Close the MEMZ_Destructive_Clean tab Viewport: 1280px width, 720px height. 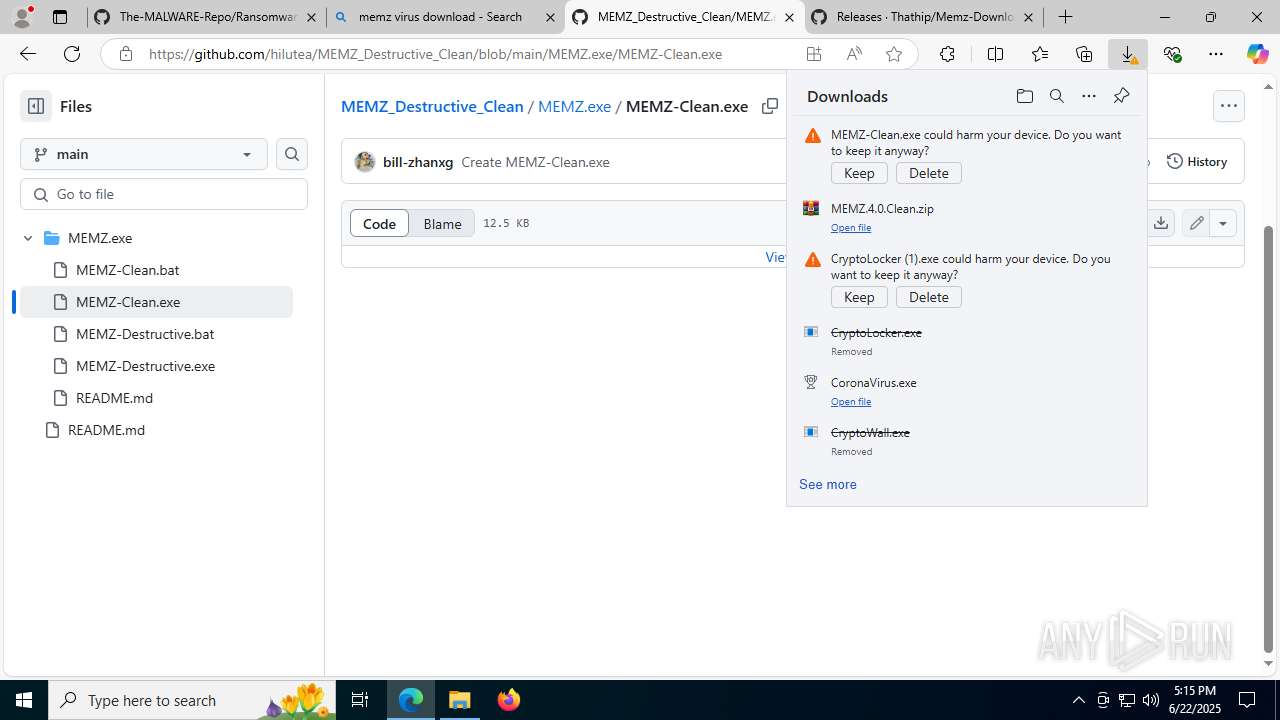pos(789,17)
